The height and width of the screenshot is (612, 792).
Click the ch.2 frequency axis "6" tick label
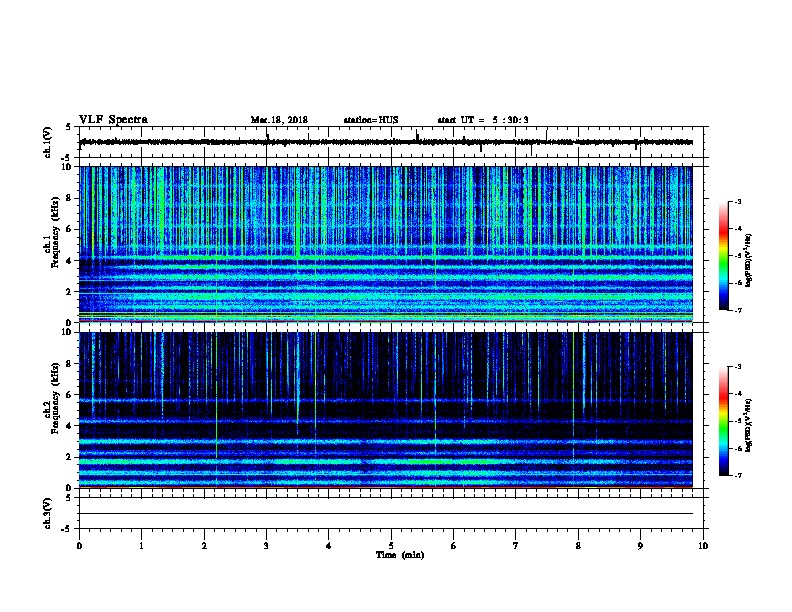[70, 394]
